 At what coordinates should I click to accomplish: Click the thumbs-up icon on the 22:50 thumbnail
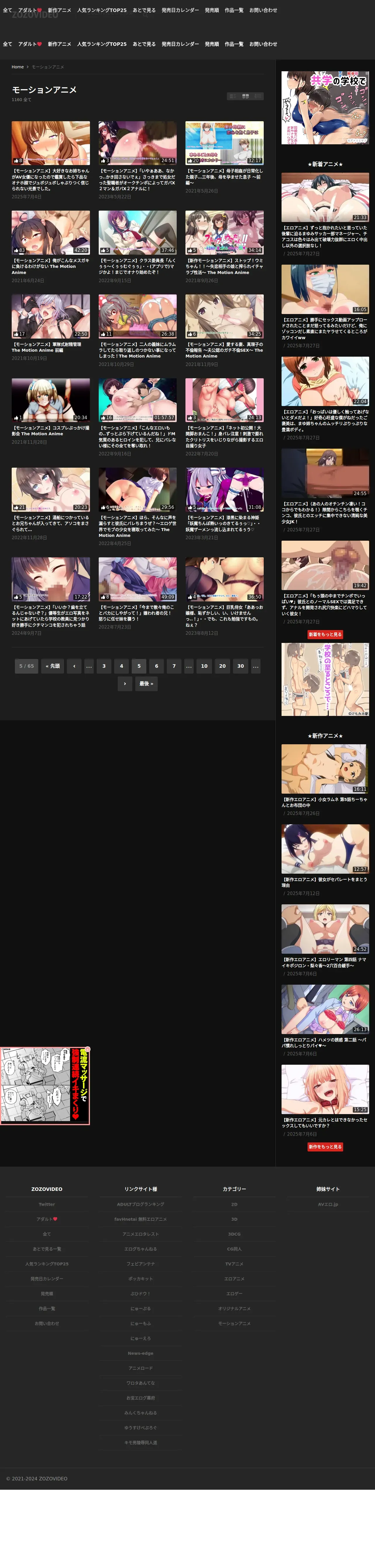tap(16, 334)
